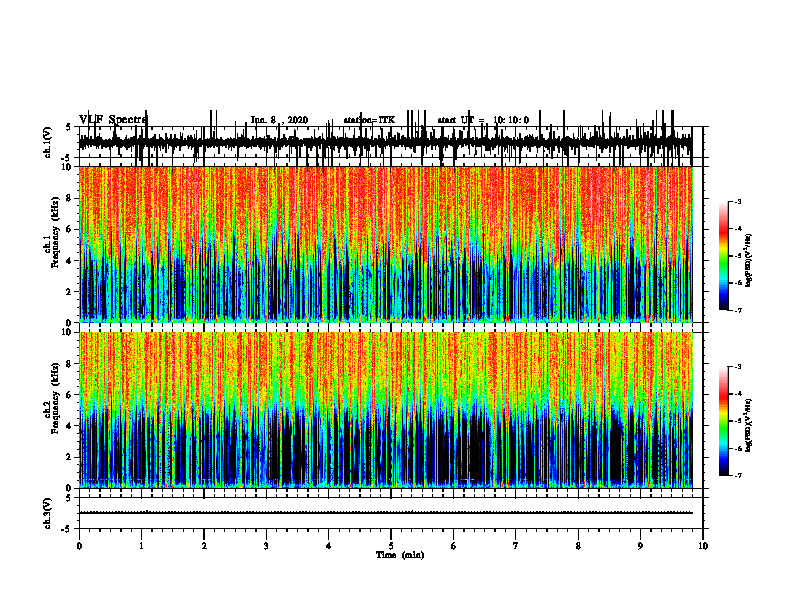Screen dimensions: 792x612
Task: Click the "Time (min)" axis title
Action: pos(400,555)
